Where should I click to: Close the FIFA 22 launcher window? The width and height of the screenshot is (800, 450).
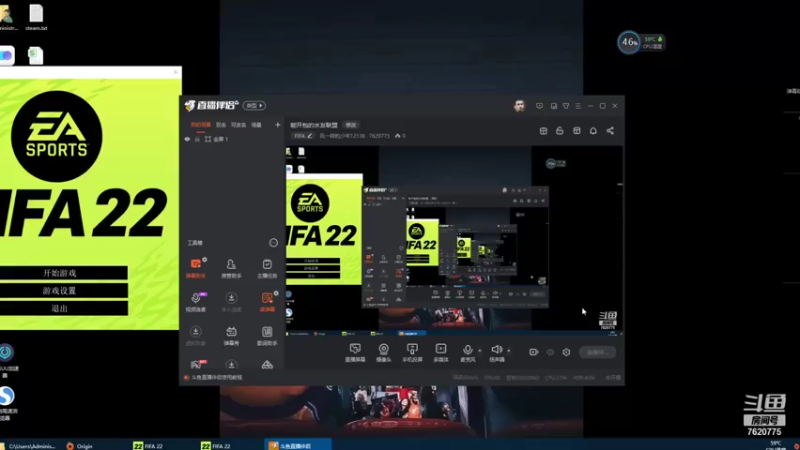coord(175,72)
